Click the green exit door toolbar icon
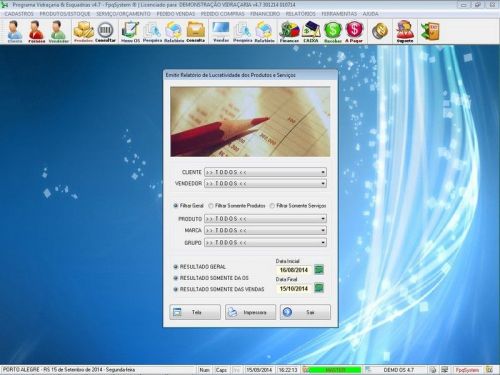Image resolution: width=500 pixels, height=375 pixels. [430, 32]
